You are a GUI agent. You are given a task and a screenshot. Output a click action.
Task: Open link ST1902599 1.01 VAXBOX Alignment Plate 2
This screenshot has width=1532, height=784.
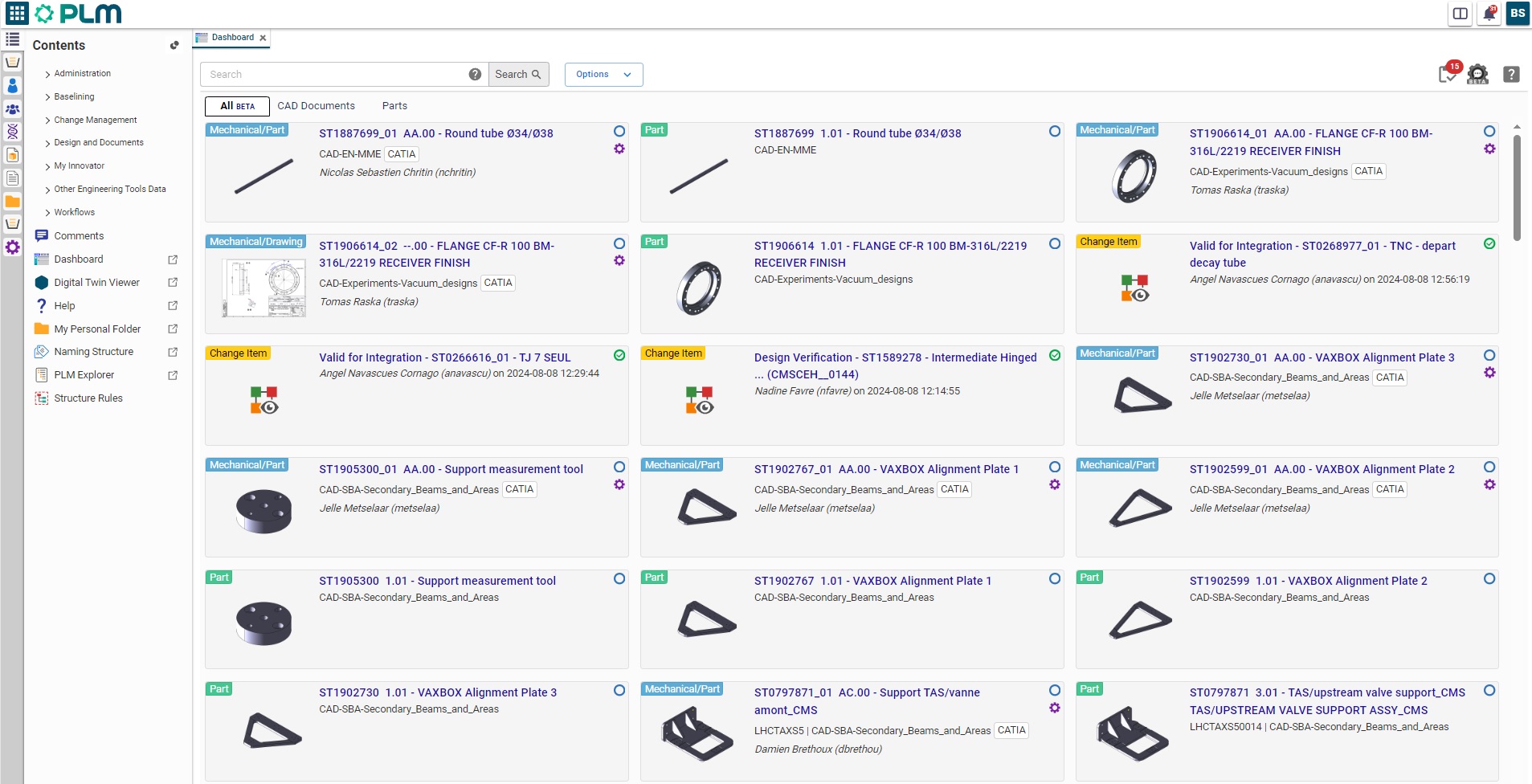pos(1308,581)
